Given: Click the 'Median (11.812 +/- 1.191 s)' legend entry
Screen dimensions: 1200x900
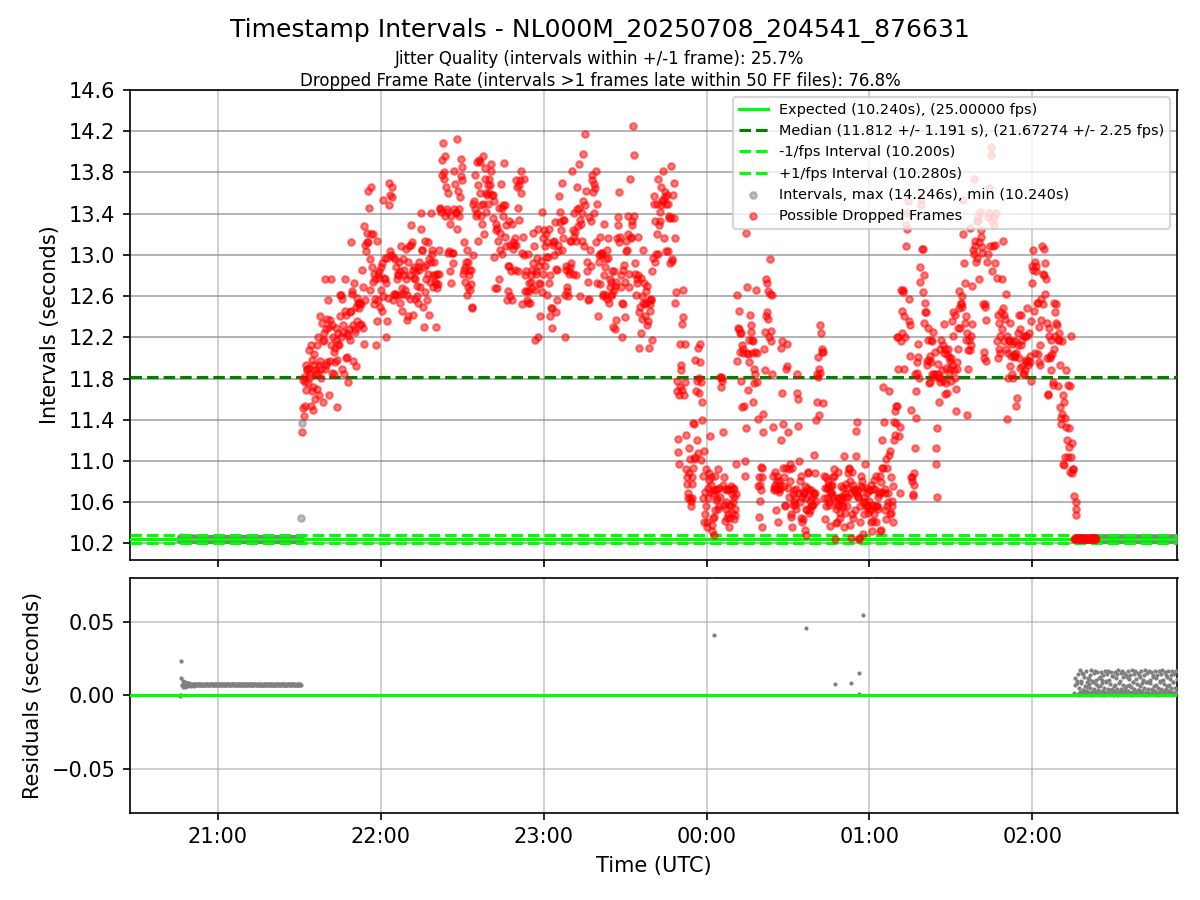Looking at the screenshot, I should tap(971, 130).
